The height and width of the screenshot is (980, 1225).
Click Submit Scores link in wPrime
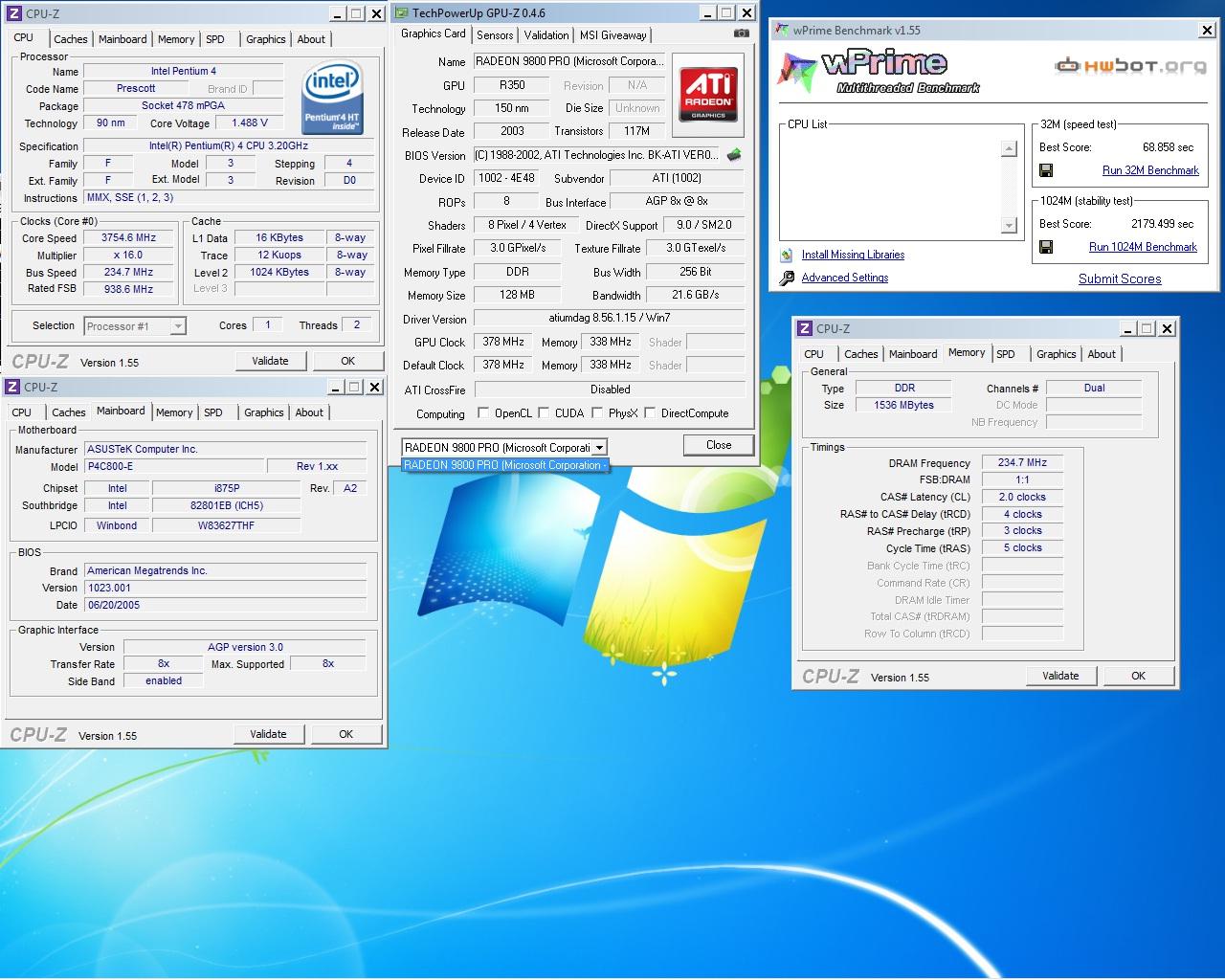[1120, 278]
